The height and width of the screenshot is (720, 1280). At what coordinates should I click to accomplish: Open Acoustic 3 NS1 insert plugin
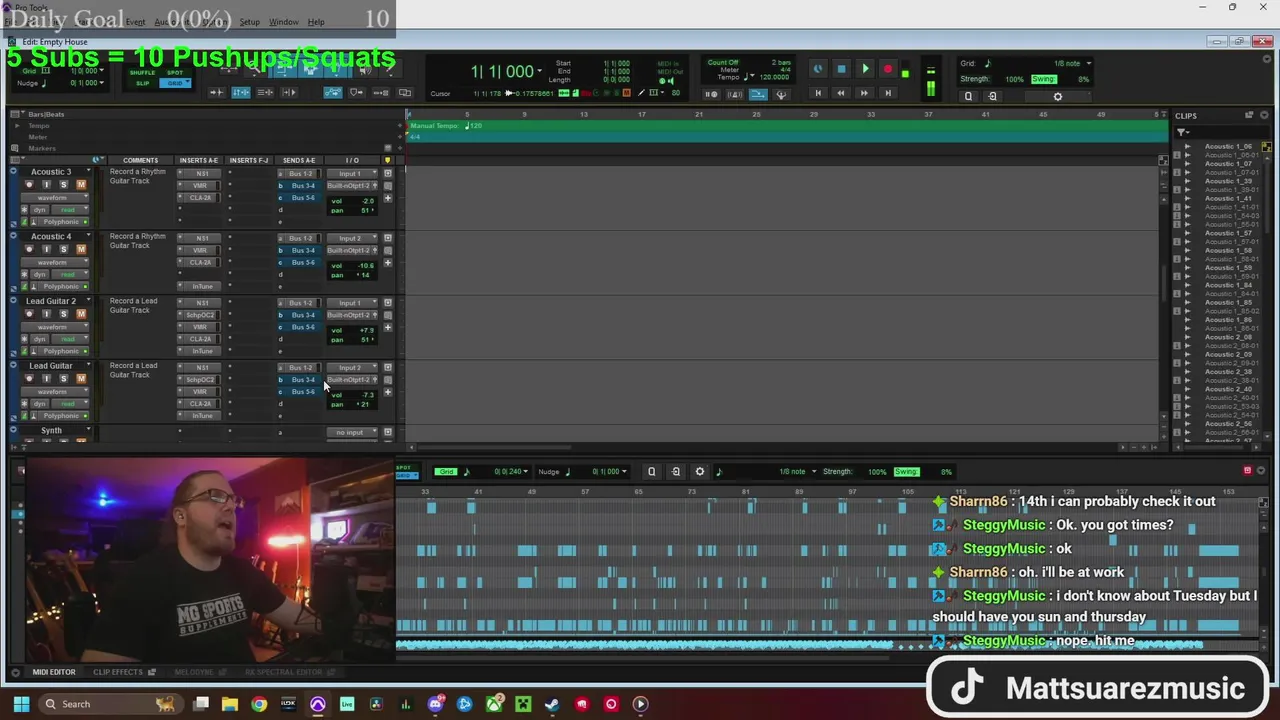coord(201,174)
